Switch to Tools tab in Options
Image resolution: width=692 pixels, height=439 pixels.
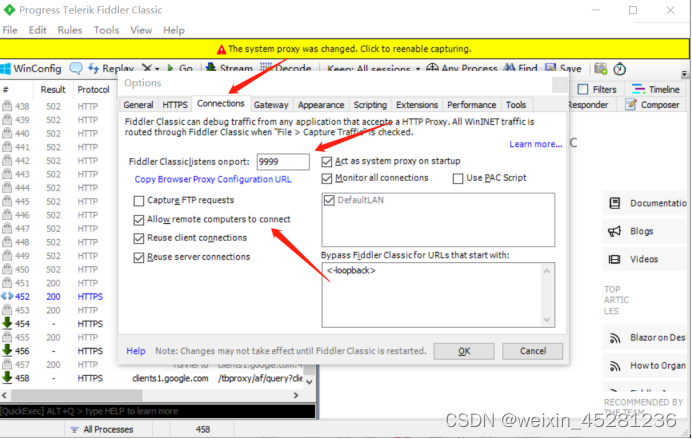pyautogui.click(x=516, y=105)
